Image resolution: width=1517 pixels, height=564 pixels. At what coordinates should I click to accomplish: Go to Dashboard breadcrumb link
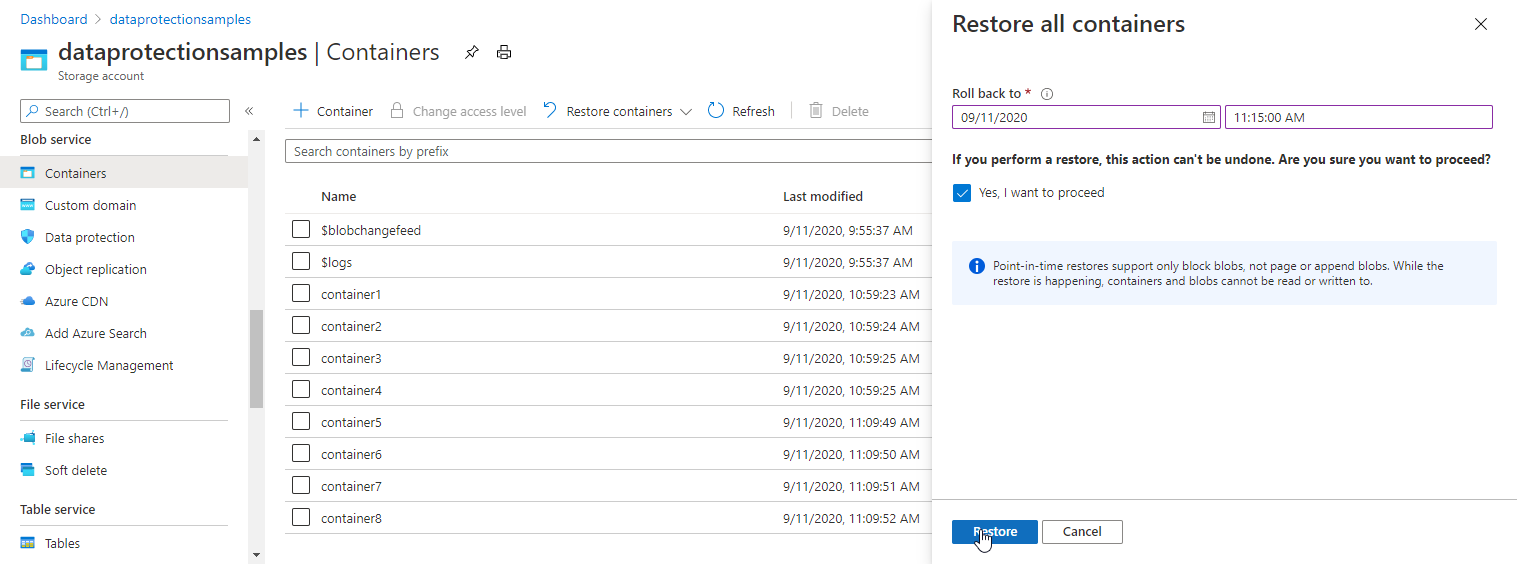tap(54, 19)
